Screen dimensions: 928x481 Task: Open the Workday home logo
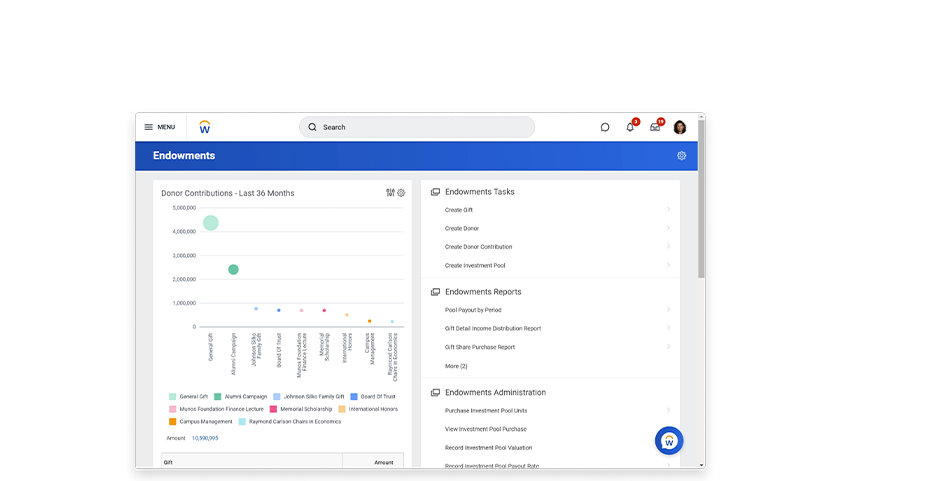point(205,127)
